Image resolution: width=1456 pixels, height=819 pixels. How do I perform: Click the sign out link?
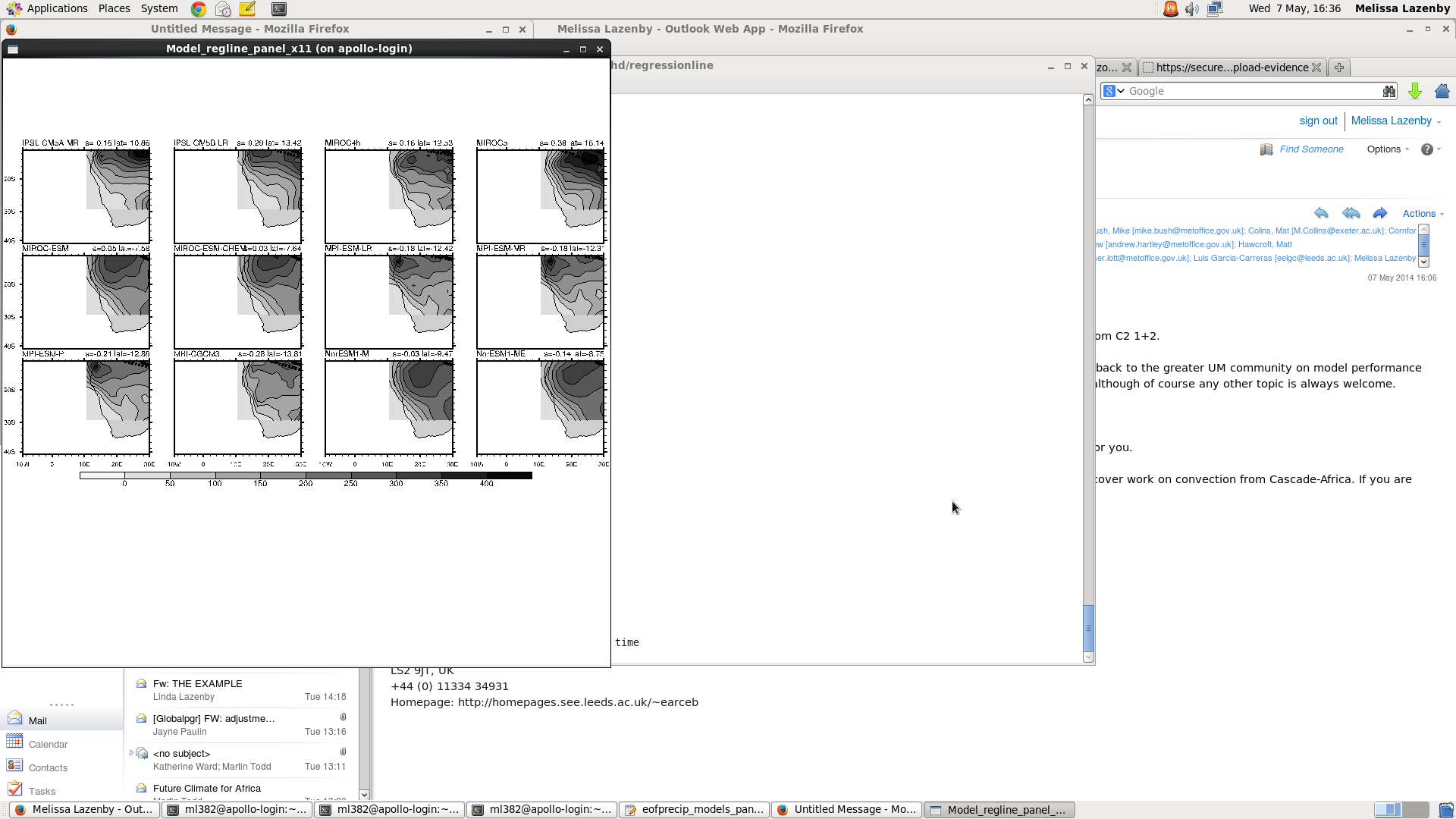point(1318,121)
